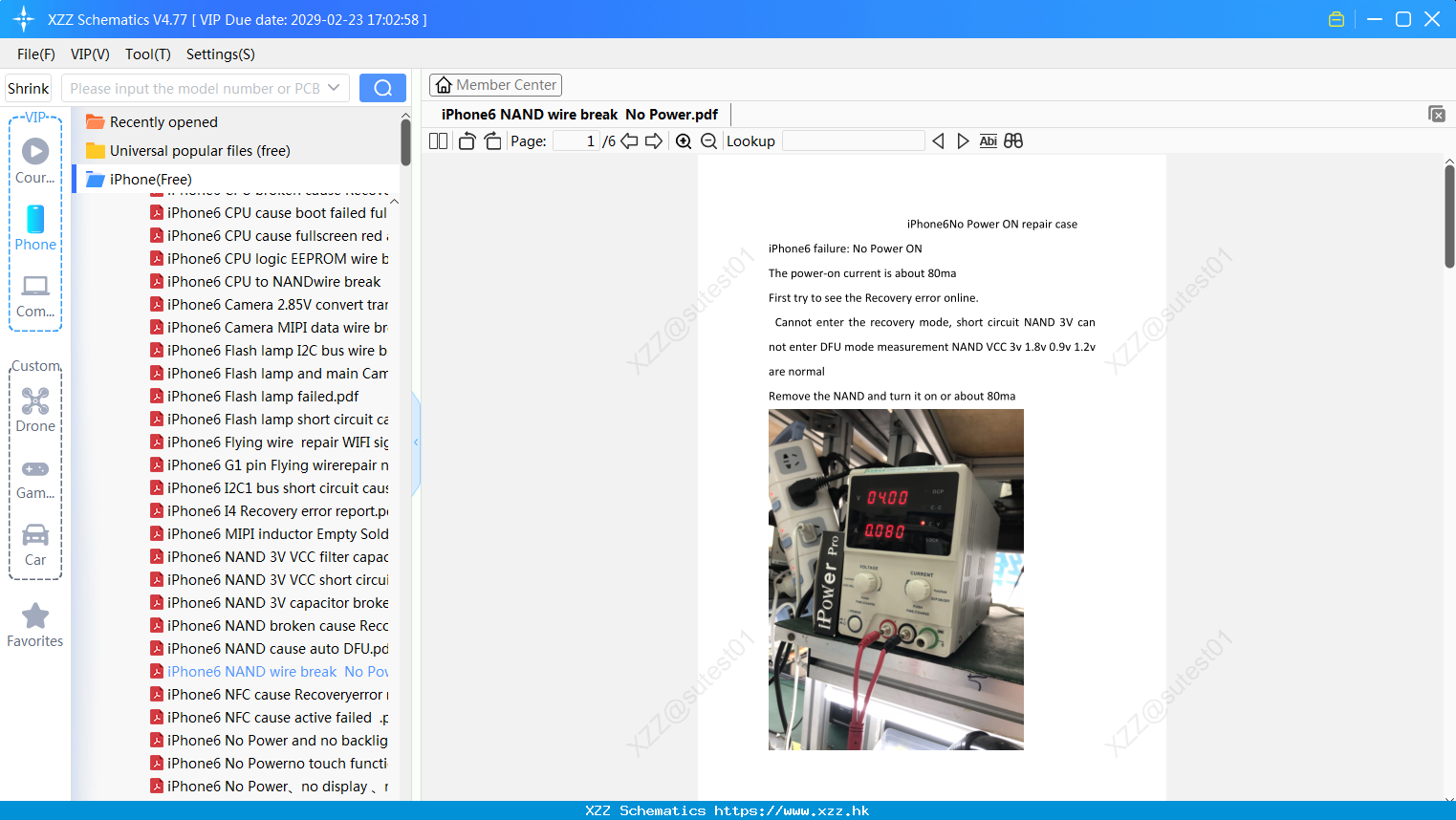The width and height of the screenshot is (1456, 820).
Task: Open iPhone6 NAND broken cause Recovery
Action: point(269,625)
